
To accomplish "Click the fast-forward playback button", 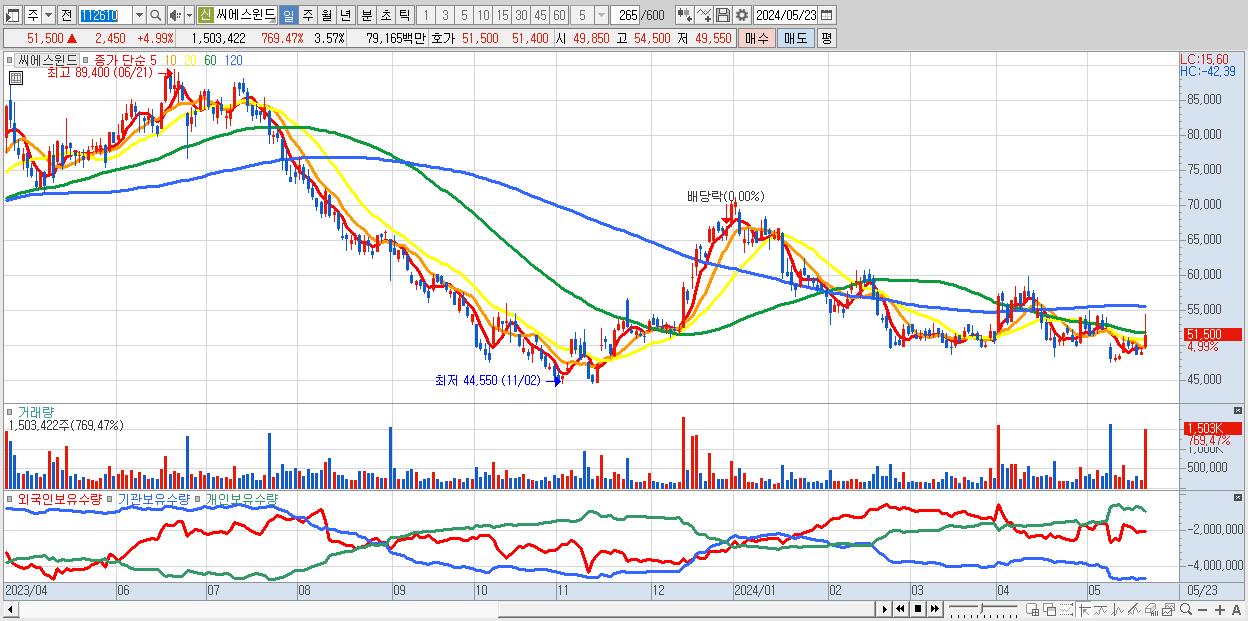I will pos(935,609).
